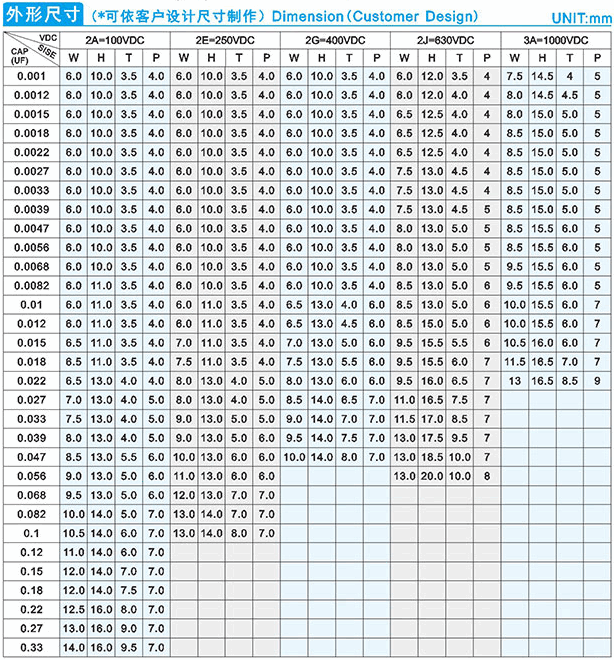Select the 12.5 width value in 0.22 row
The height and width of the screenshot is (660, 614).
click(74, 610)
